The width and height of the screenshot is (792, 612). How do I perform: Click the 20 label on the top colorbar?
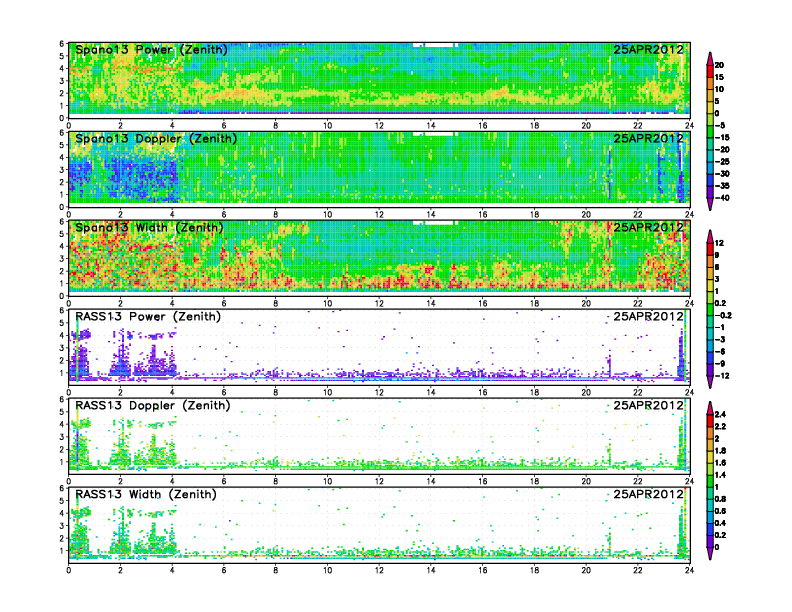click(x=719, y=65)
